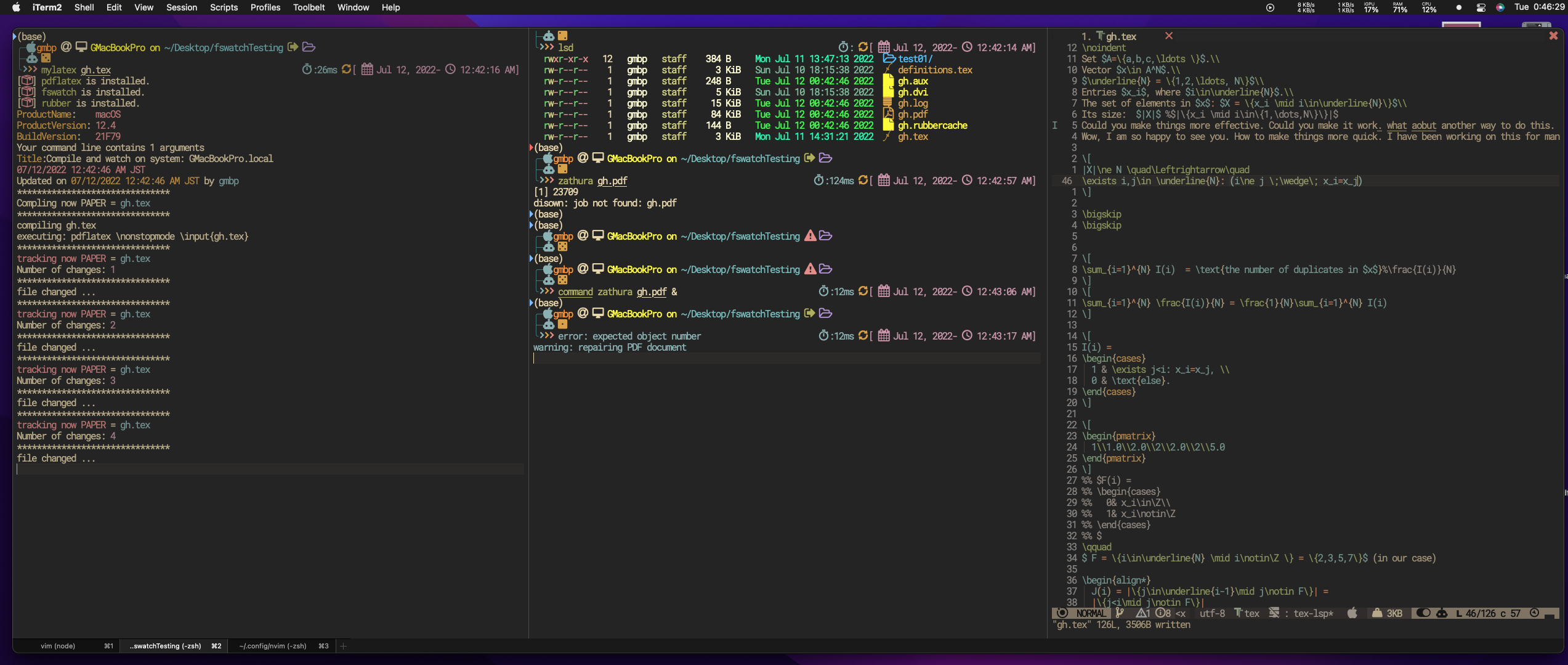1568x665 pixels.
Task: Add a new iTerm2 tab
Action: 344,646
